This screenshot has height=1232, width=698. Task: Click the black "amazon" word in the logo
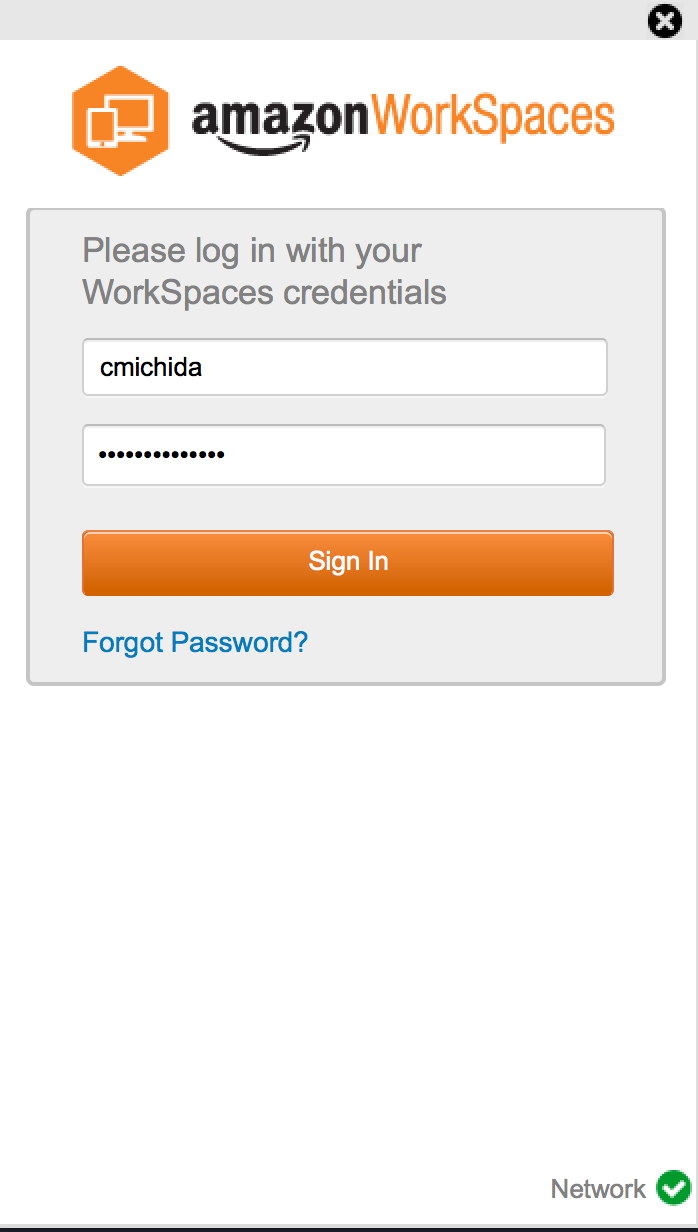tap(280, 118)
